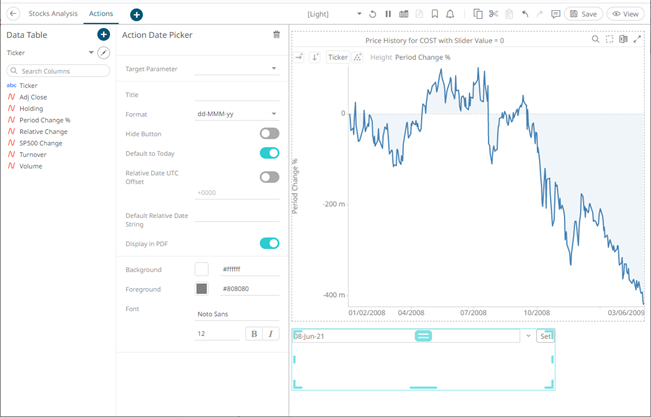Switch to the Stocks Analysis tab
Viewport: 651px width, 417px height.
(53, 14)
